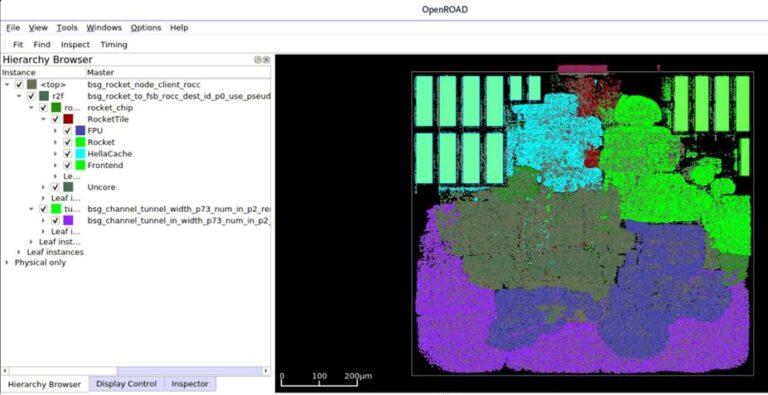
Task: Click the purple channel tunnel swatch
Action: (68, 220)
